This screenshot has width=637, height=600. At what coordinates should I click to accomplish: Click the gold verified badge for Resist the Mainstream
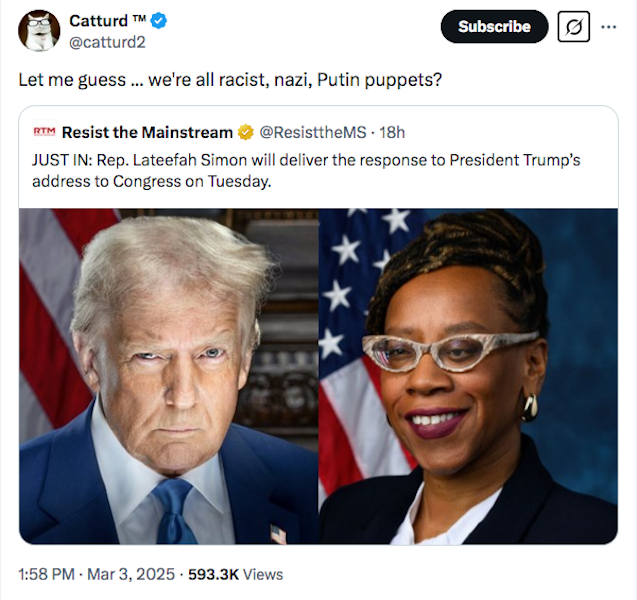246,132
